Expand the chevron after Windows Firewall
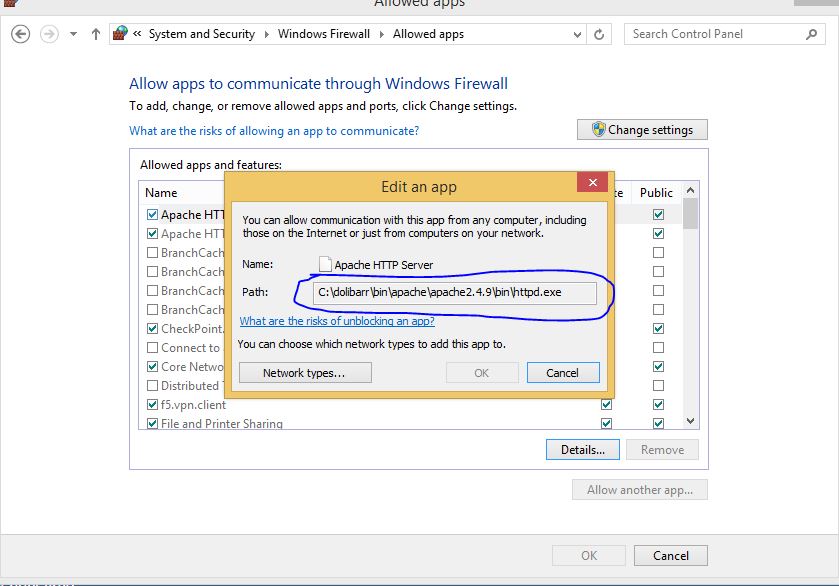The height and width of the screenshot is (586, 839). click(x=382, y=34)
